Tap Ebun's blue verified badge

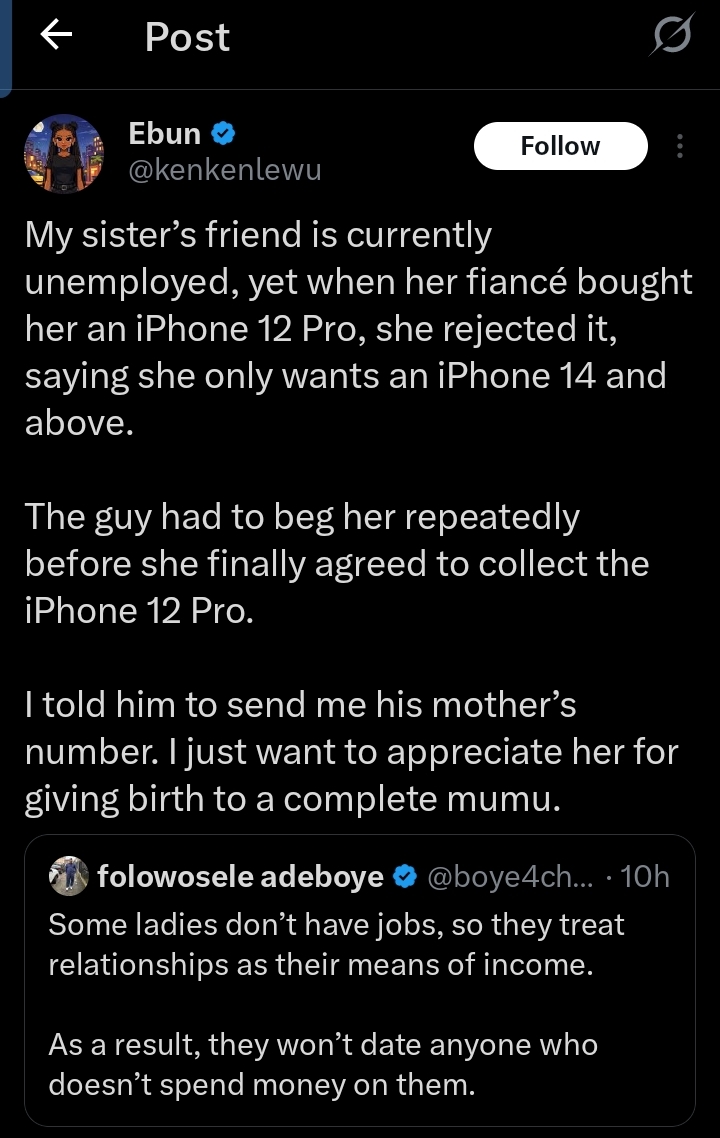point(224,133)
